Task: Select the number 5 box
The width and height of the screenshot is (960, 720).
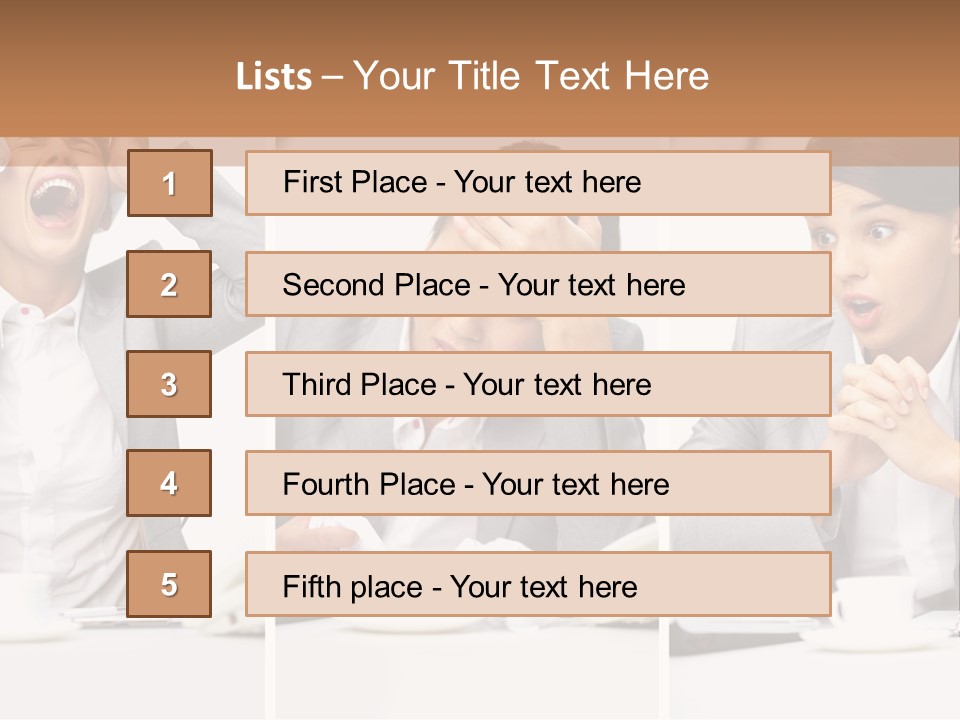Action: [169, 584]
